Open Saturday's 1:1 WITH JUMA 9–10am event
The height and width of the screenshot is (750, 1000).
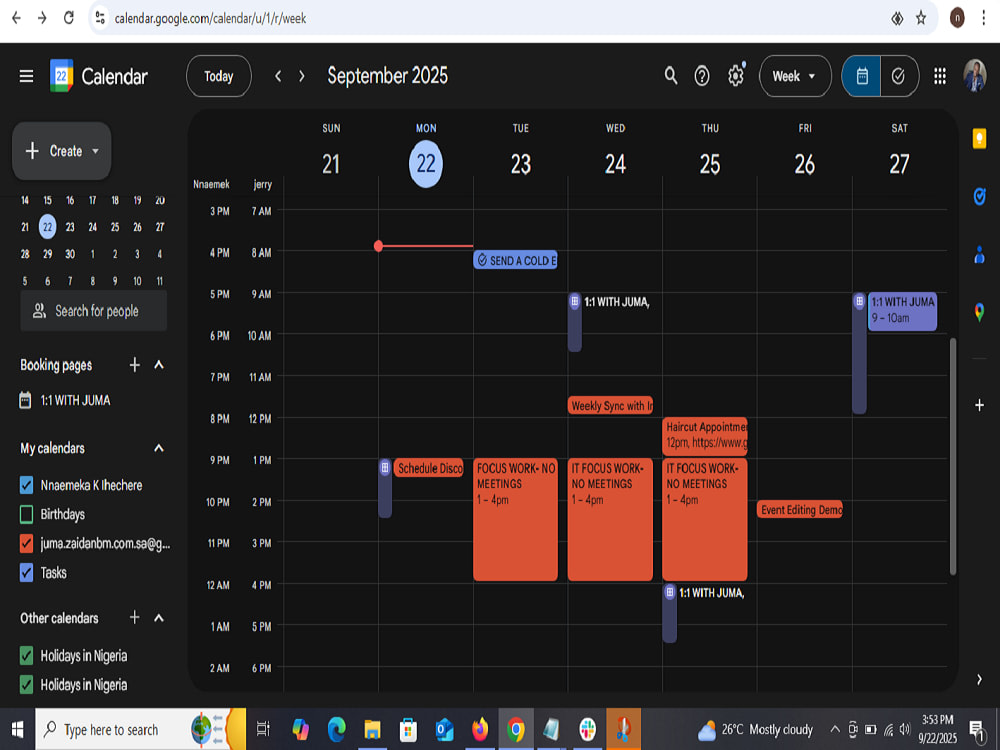tap(902, 311)
